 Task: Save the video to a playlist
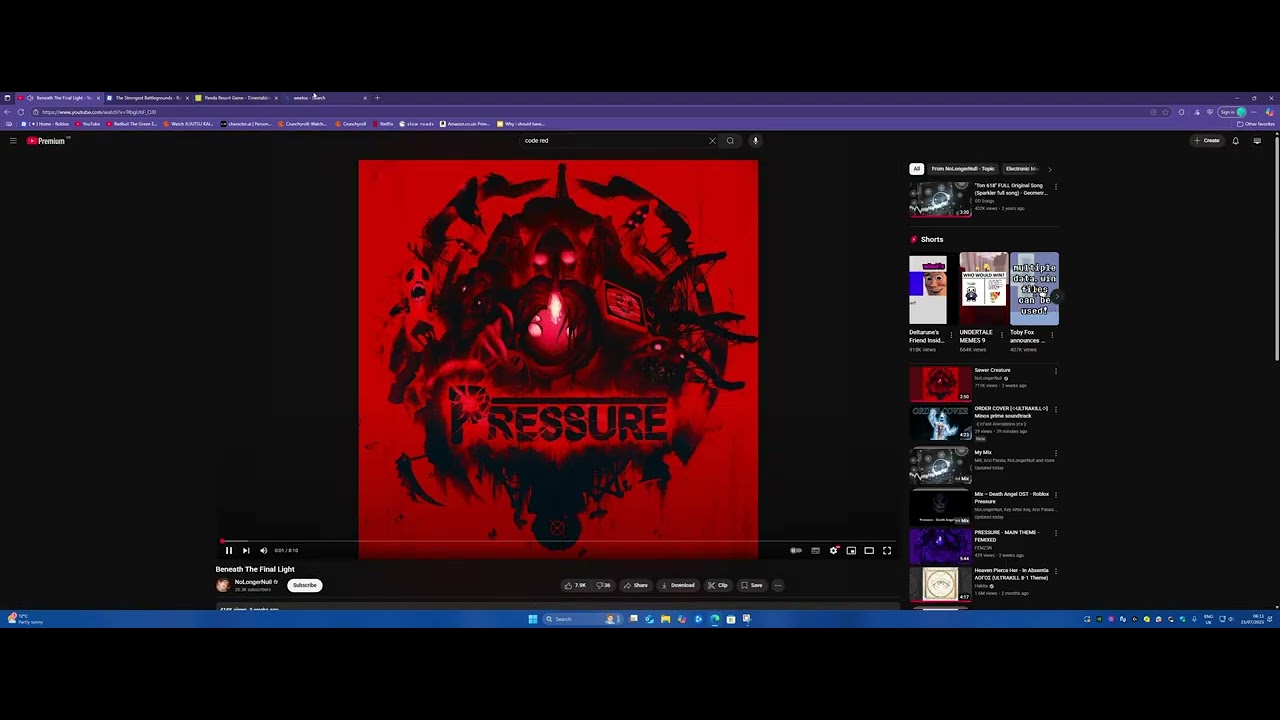tap(752, 585)
